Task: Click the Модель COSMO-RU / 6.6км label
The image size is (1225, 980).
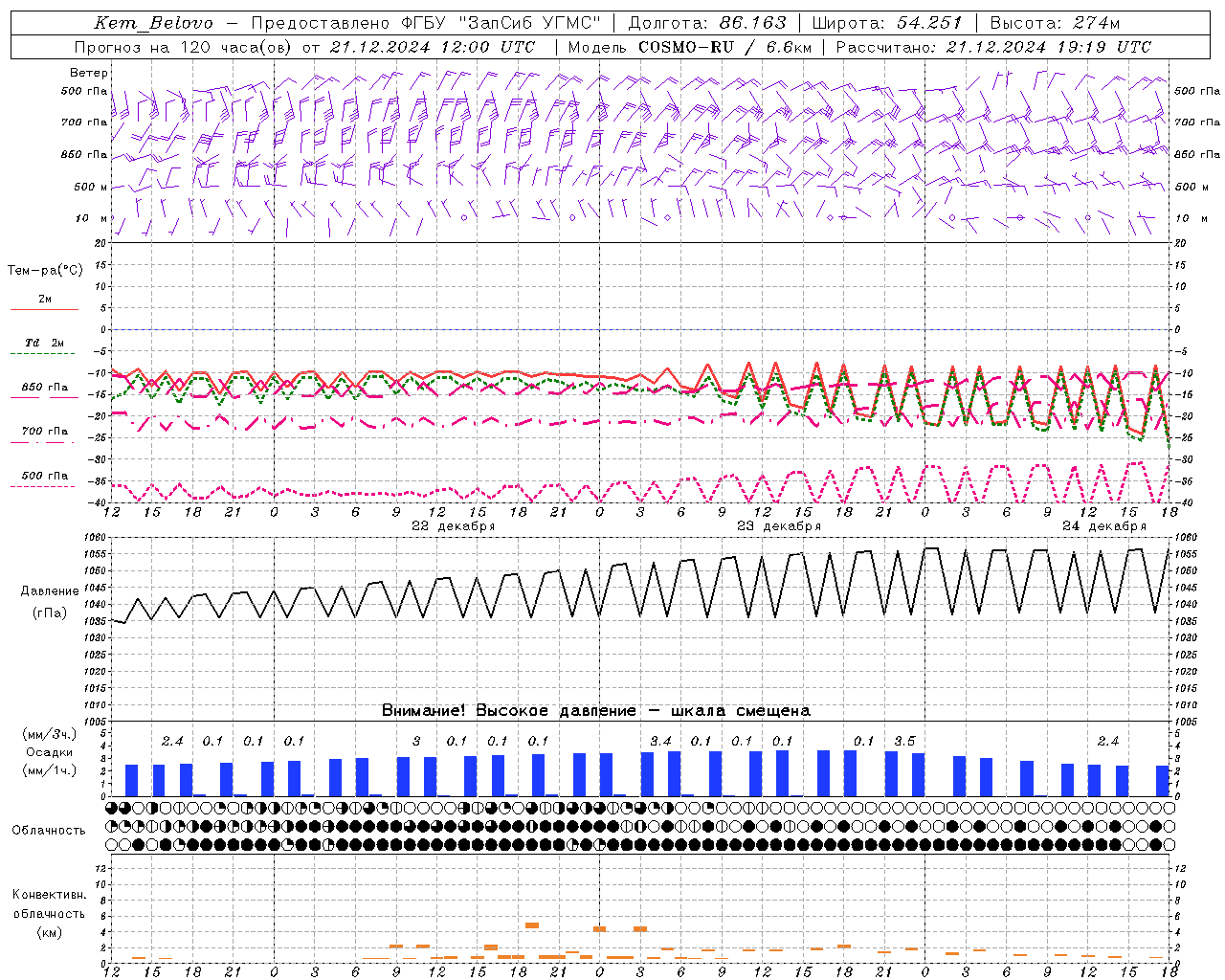Action: (x=689, y=47)
